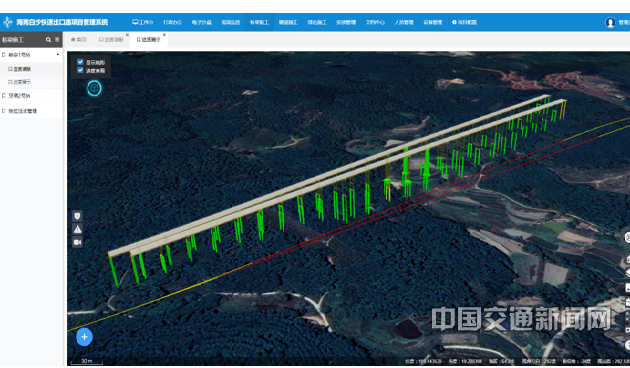Open the 视频监控 top menu
Image resolution: width=630 pixels, height=368 pixels.
(x=231, y=22)
